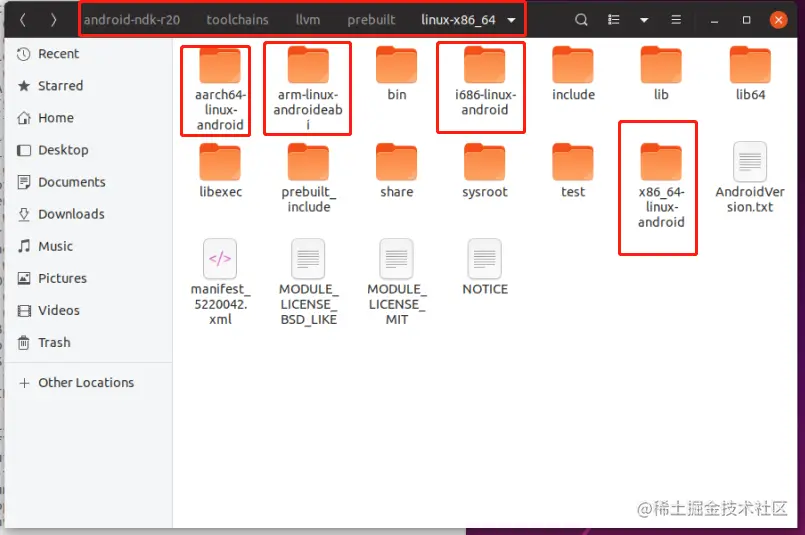Navigate to toolchains in path bar
Image resolution: width=805 pixels, height=535 pixels.
237,20
